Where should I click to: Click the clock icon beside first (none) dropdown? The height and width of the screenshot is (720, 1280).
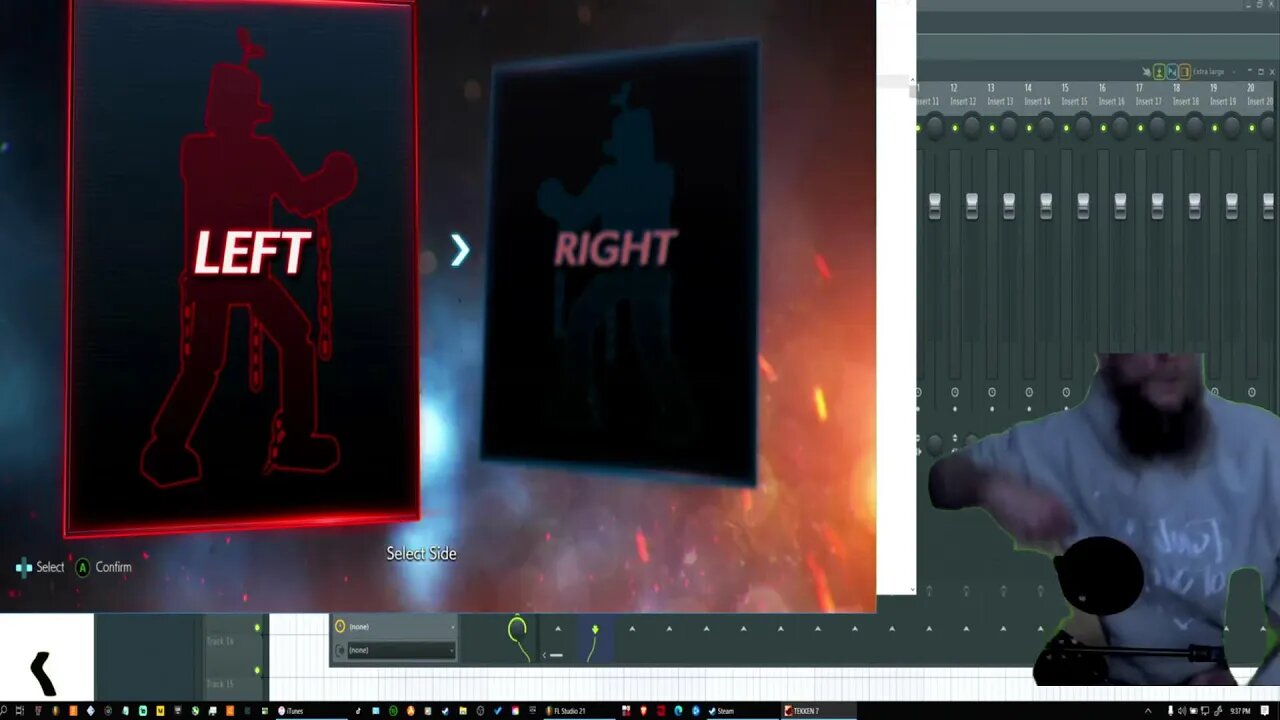point(340,626)
